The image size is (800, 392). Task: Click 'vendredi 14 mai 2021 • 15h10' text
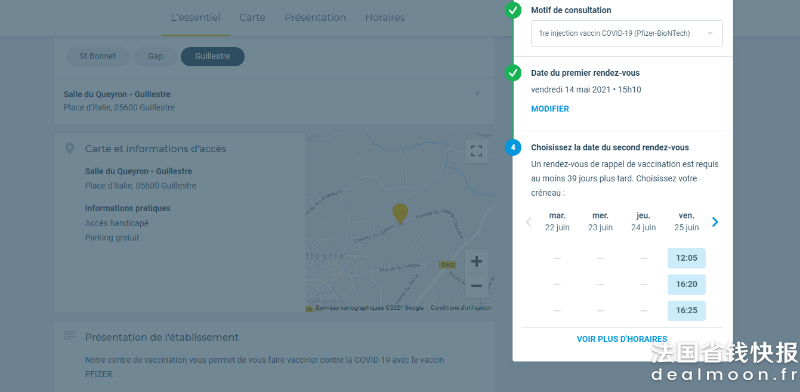point(586,90)
